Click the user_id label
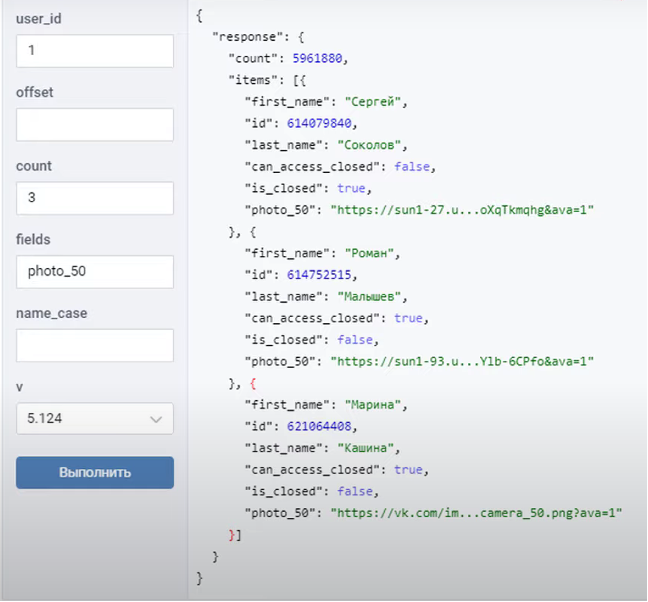 pyautogui.click(x=38, y=19)
